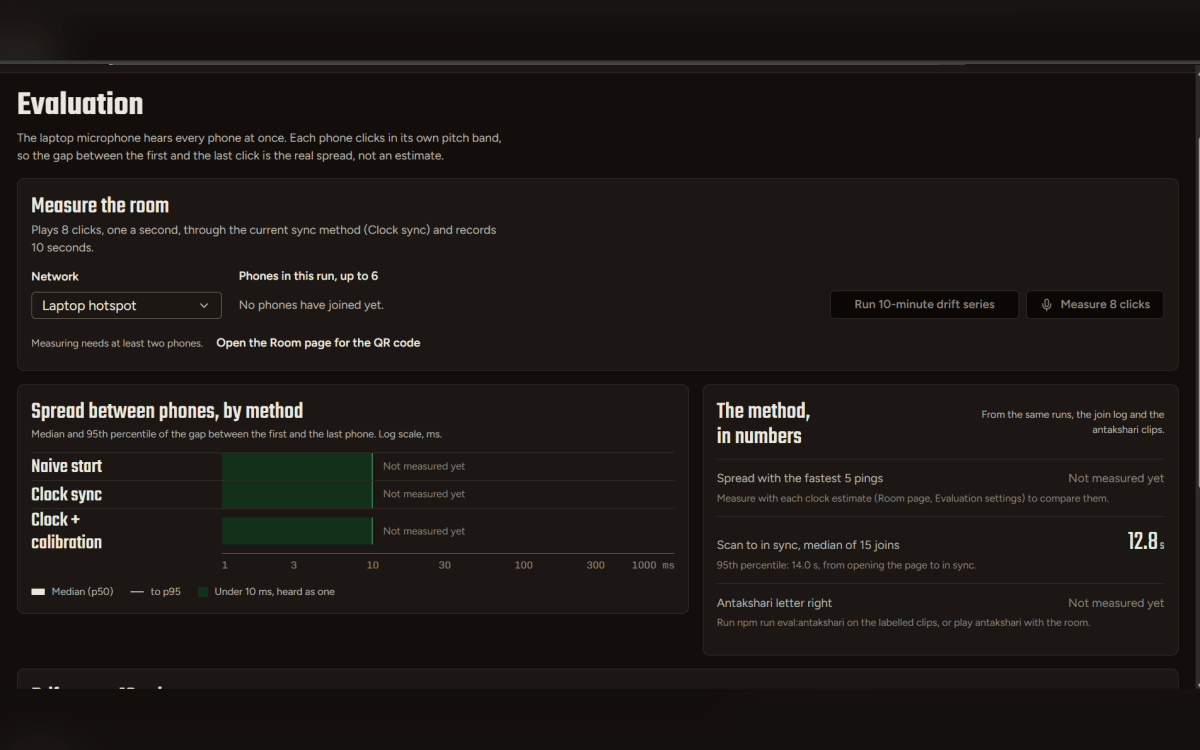
Task: Click the Measure the room heading
Action: [x=100, y=205]
